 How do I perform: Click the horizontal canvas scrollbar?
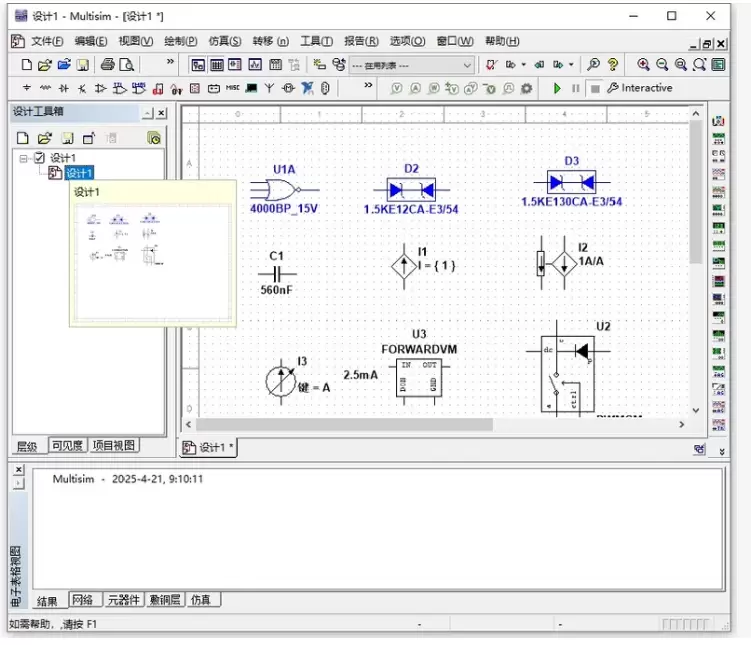tap(344, 424)
